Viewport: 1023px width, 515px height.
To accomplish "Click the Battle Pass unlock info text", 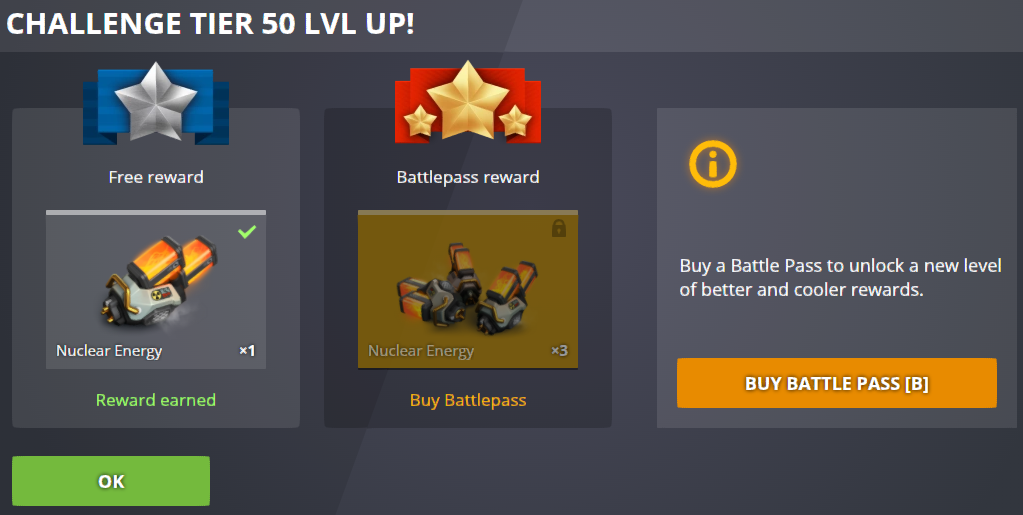I will tap(840, 277).
